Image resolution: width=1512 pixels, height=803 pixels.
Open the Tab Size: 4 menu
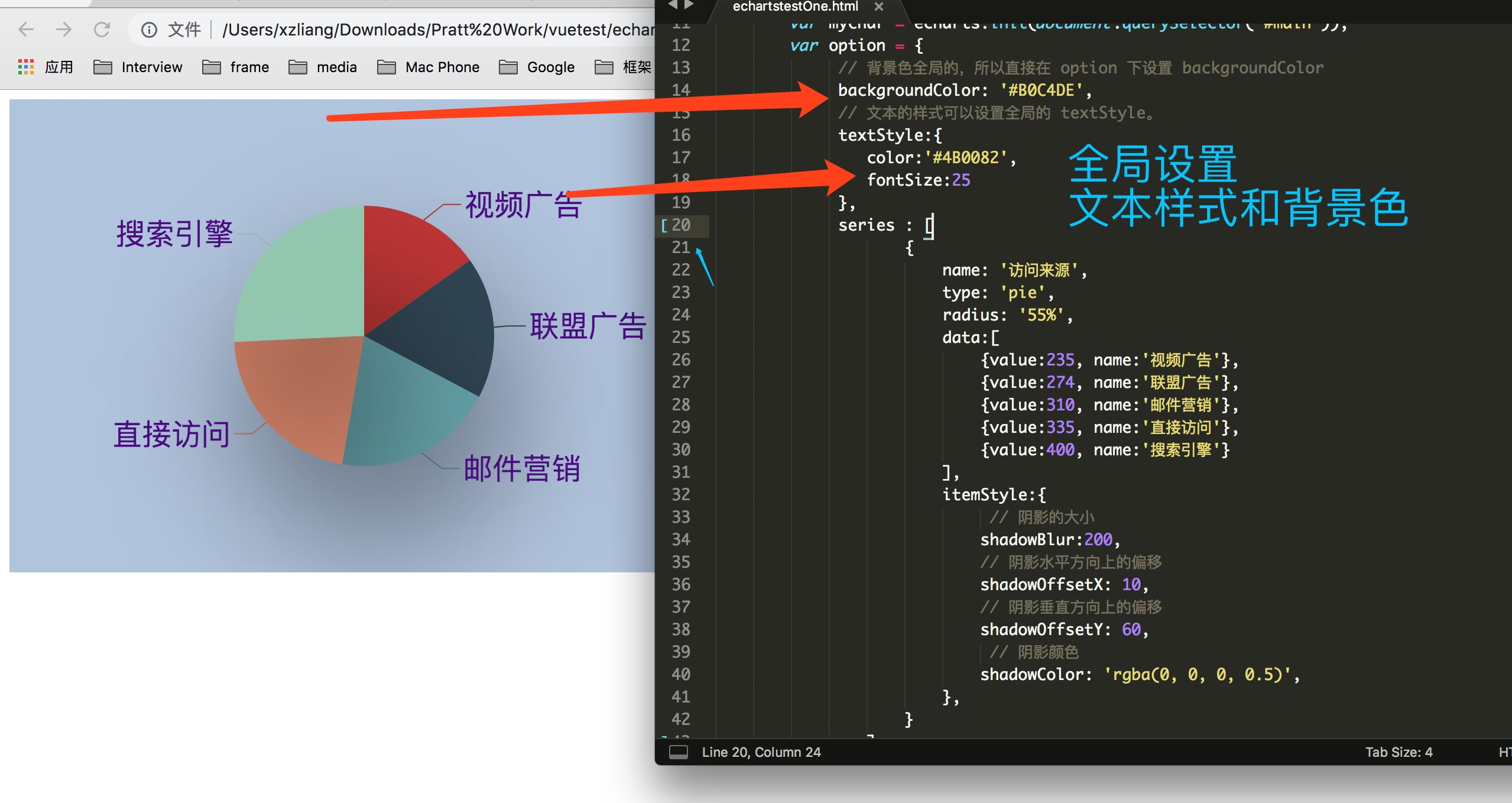(1399, 752)
